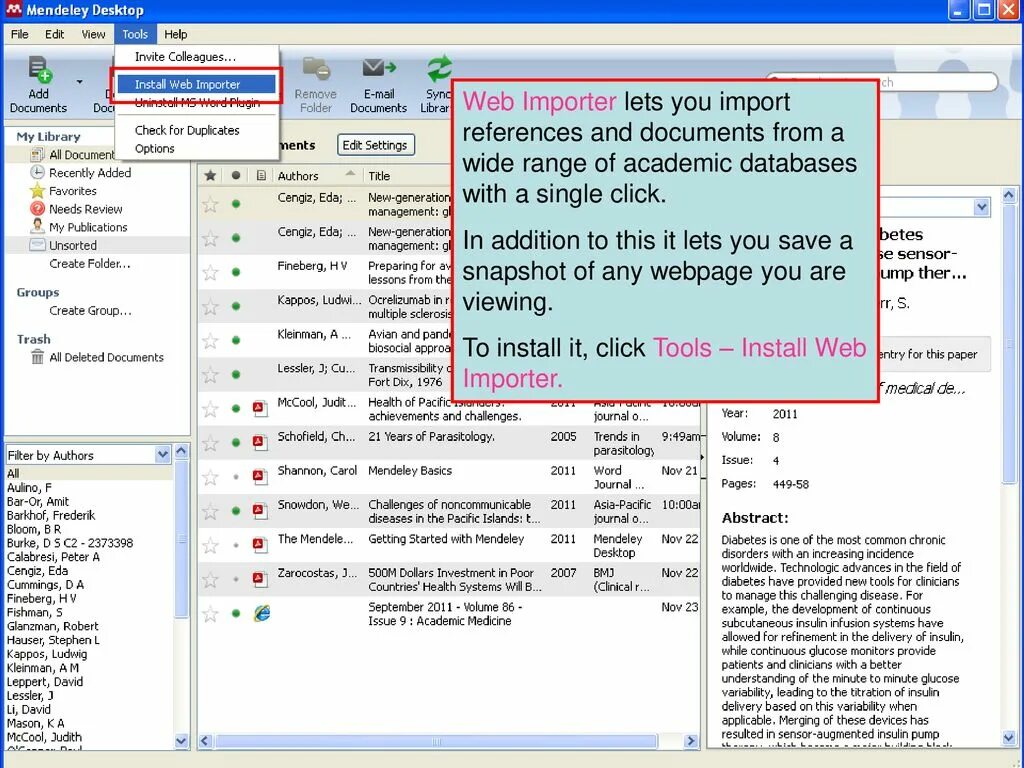Star the Mendeley Basics document
Viewport: 1024px width, 768px height.
210,477
